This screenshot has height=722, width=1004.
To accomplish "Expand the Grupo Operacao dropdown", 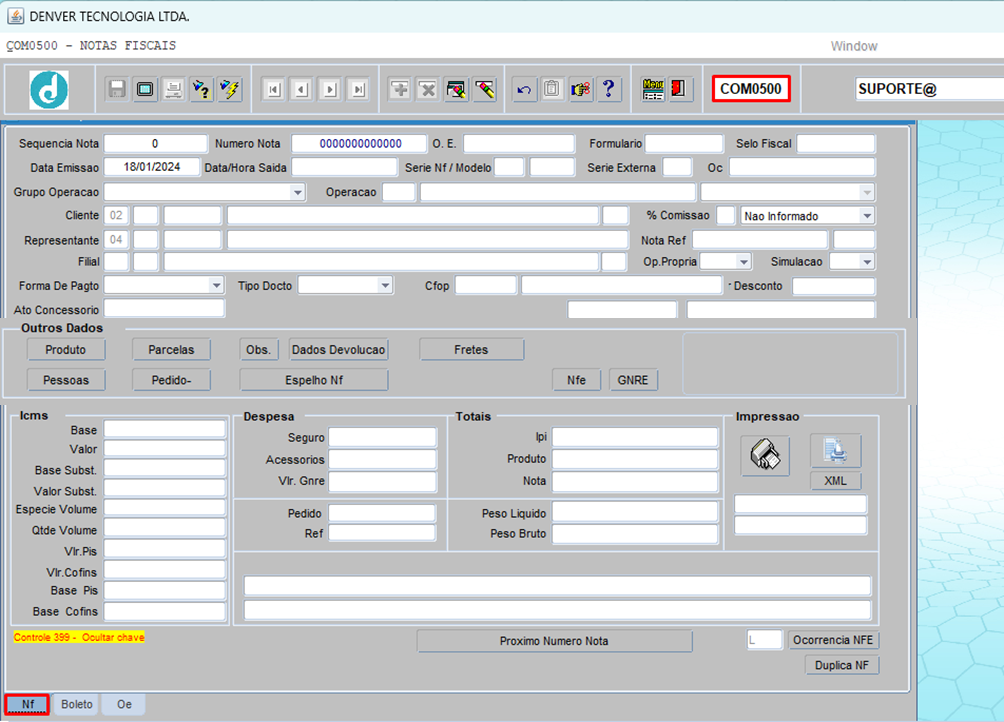I will click(298, 192).
